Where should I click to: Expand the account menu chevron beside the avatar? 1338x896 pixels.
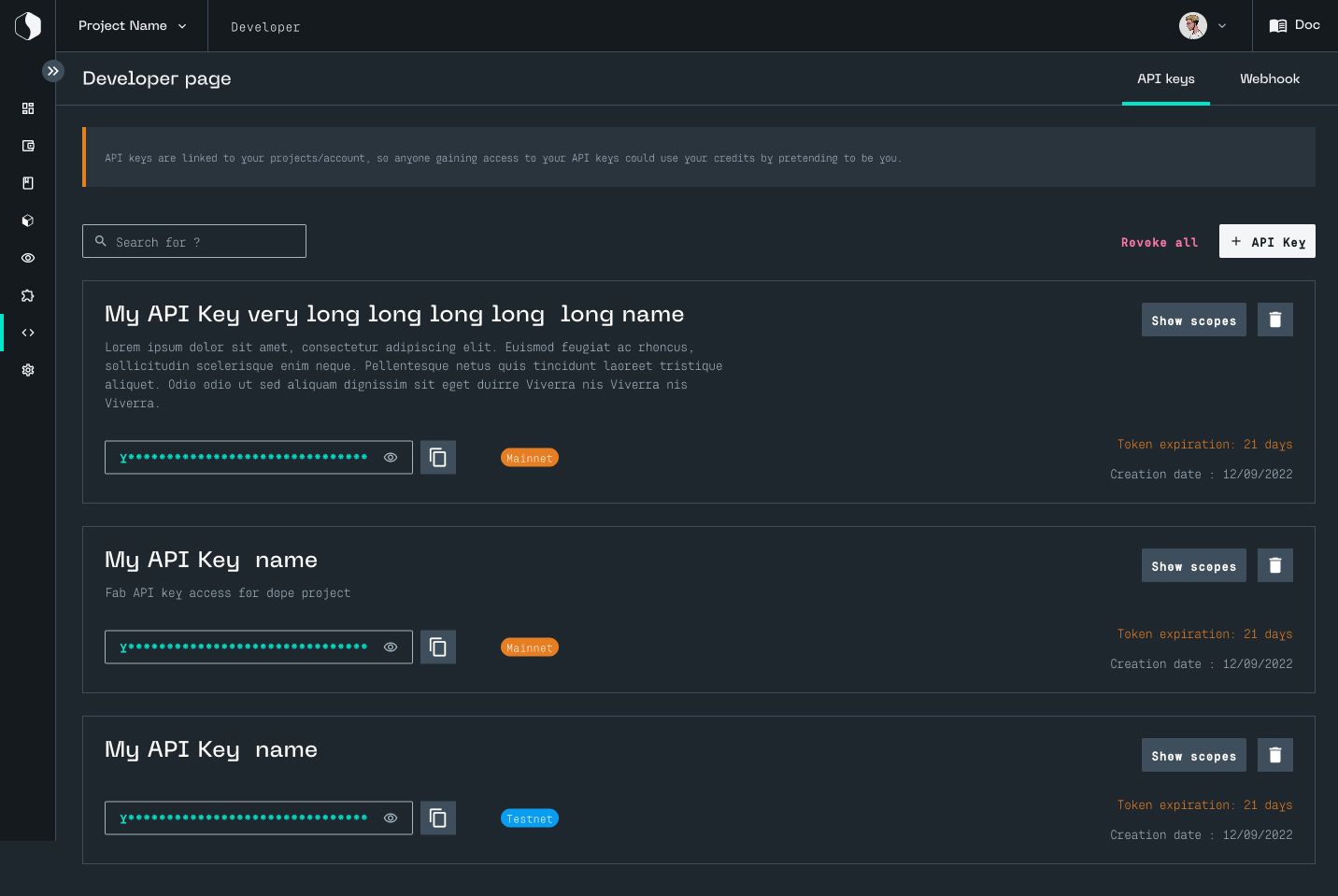(1222, 26)
